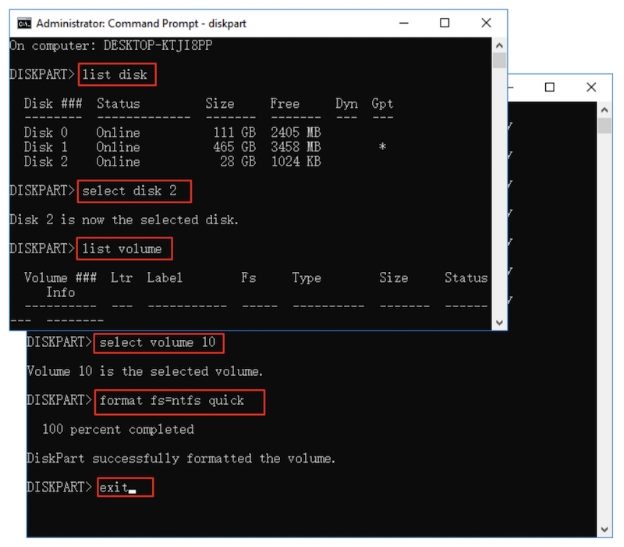Click the '111 GB' size value
Viewport: 624px width, 547px height.
pos(234,132)
